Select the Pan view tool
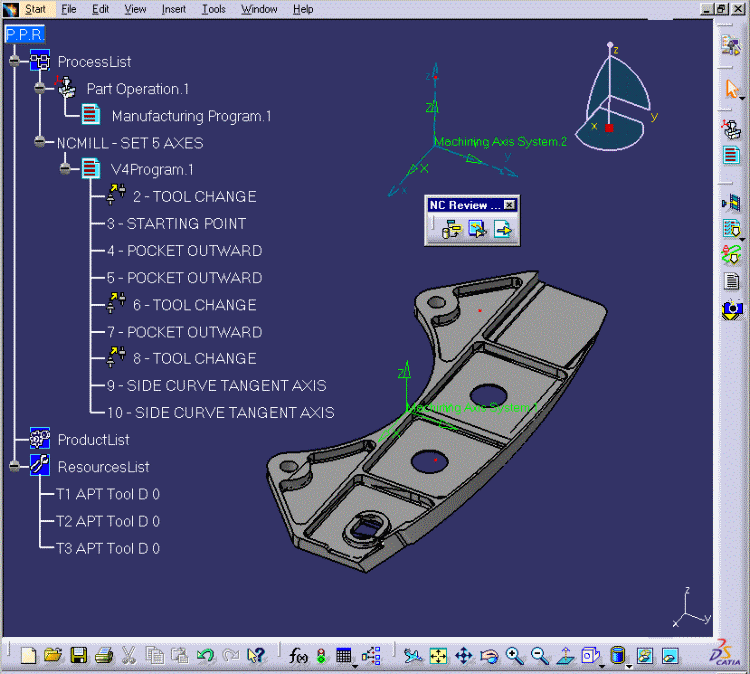 click(463, 656)
